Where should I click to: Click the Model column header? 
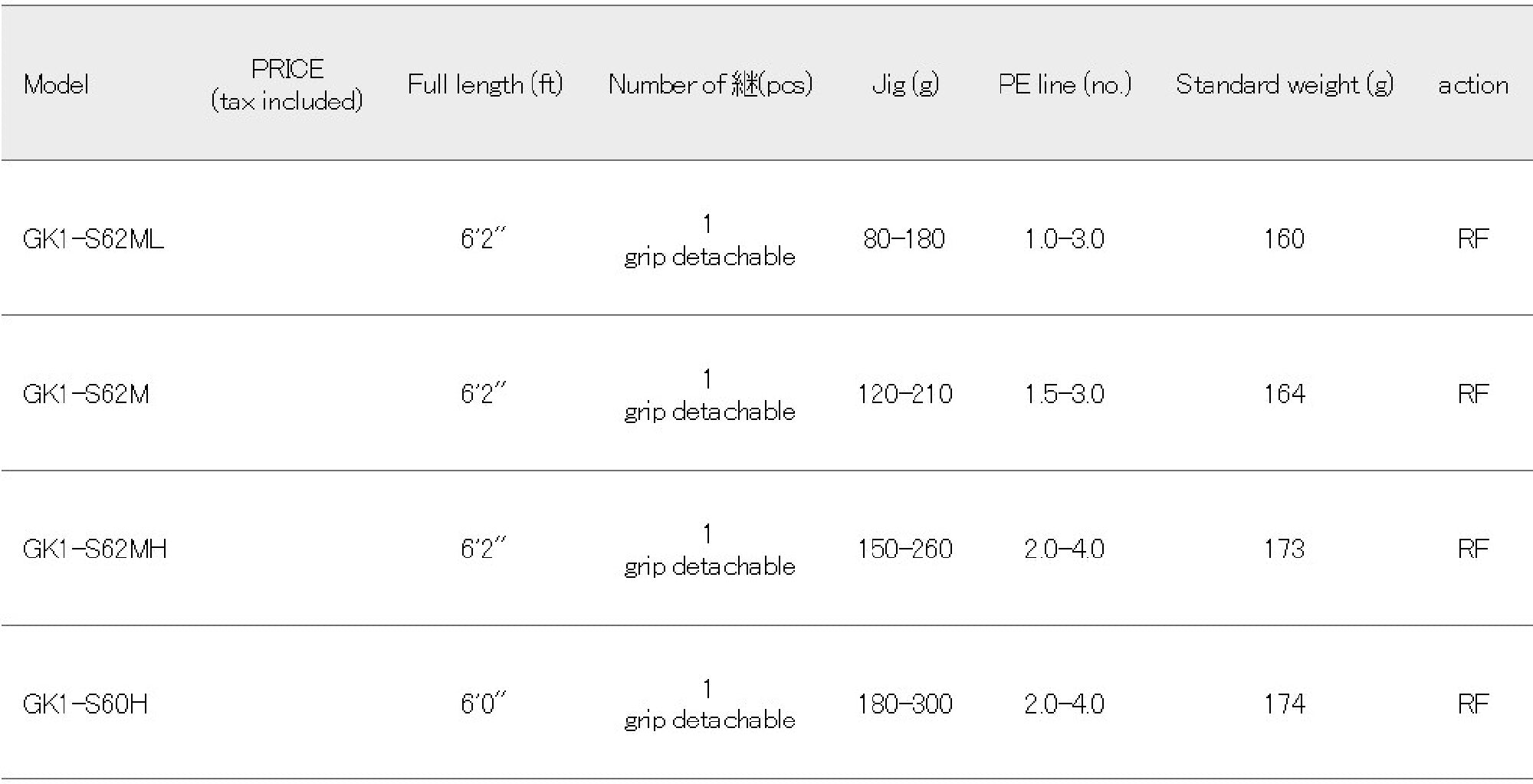click(56, 84)
